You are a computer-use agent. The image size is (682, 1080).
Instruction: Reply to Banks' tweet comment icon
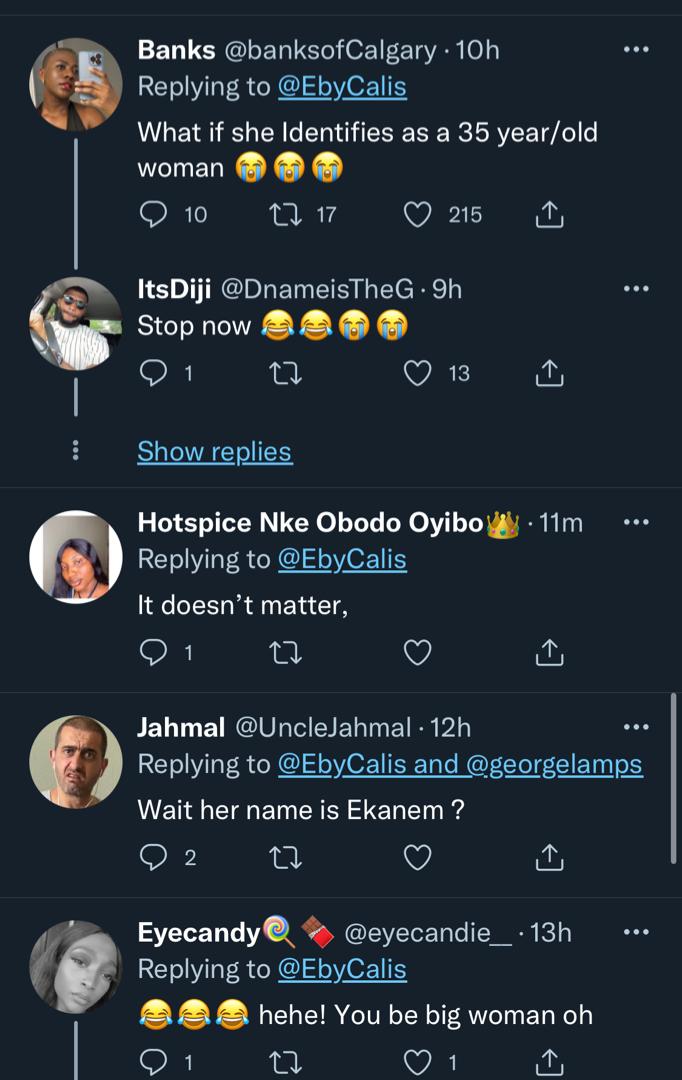click(153, 214)
